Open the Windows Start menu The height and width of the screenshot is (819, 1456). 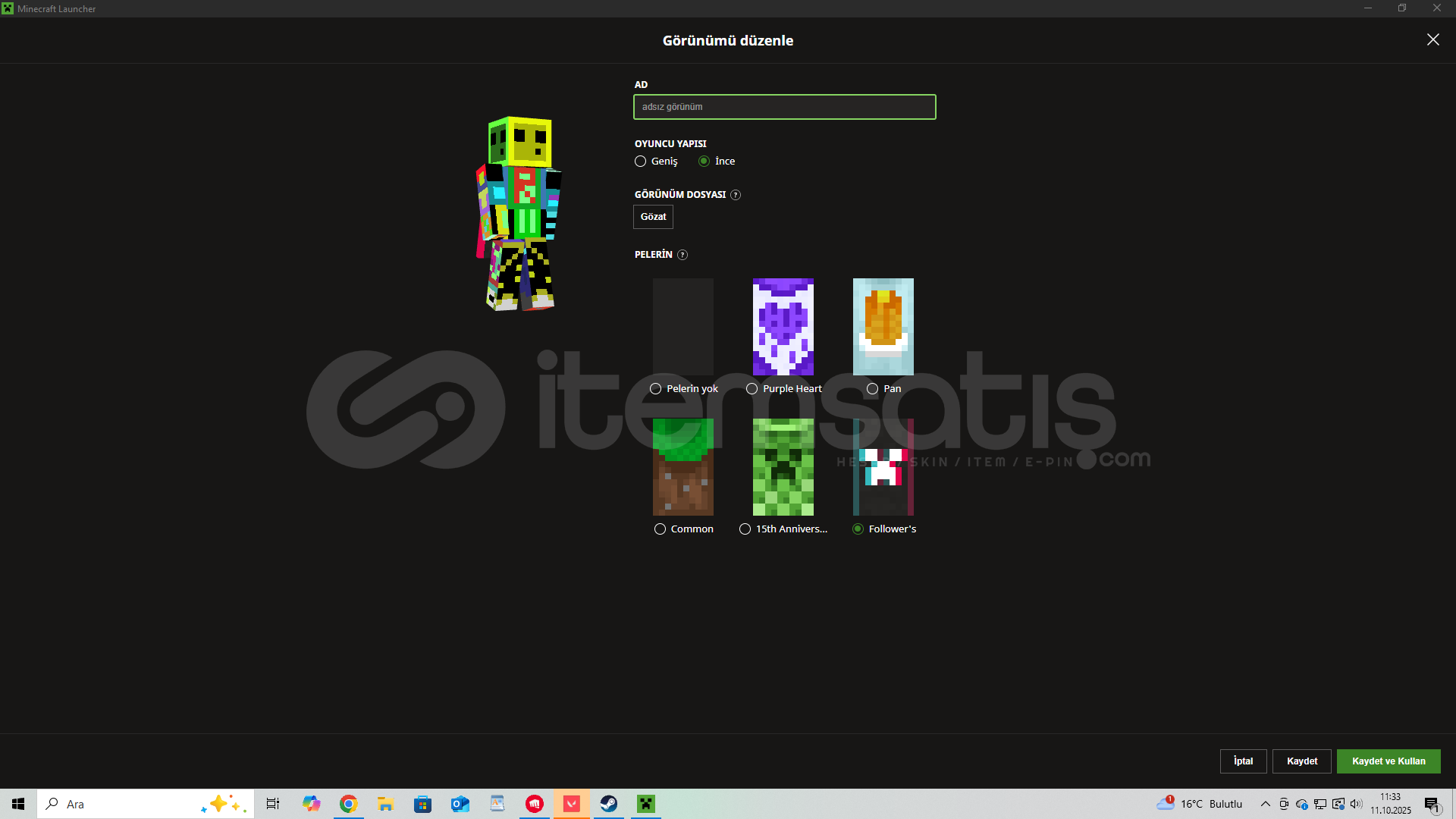[x=17, y=804]
